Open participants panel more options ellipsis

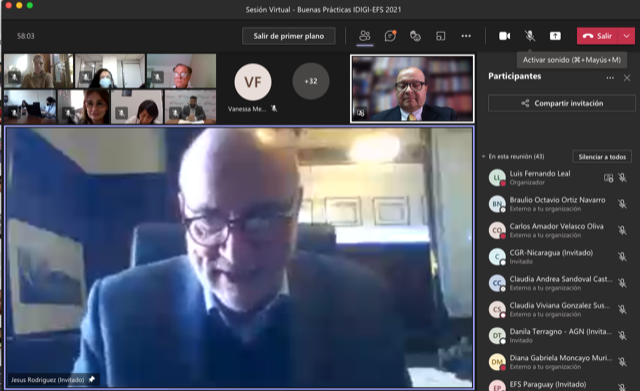pos(610,78)
